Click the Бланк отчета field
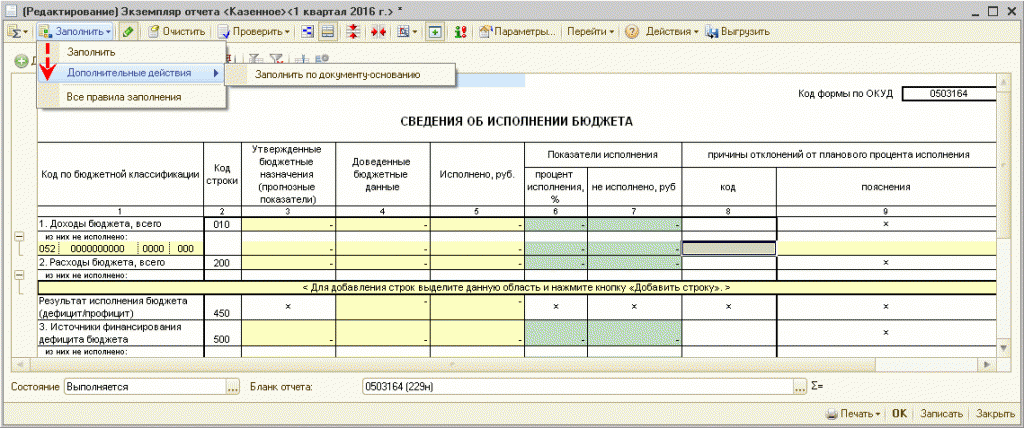The image size is (1024, 428). pos(577,387)
